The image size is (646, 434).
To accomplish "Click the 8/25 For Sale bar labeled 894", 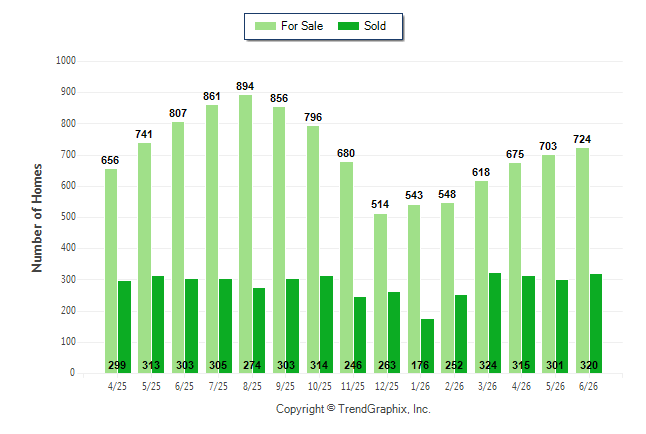I will coord(246,234).
